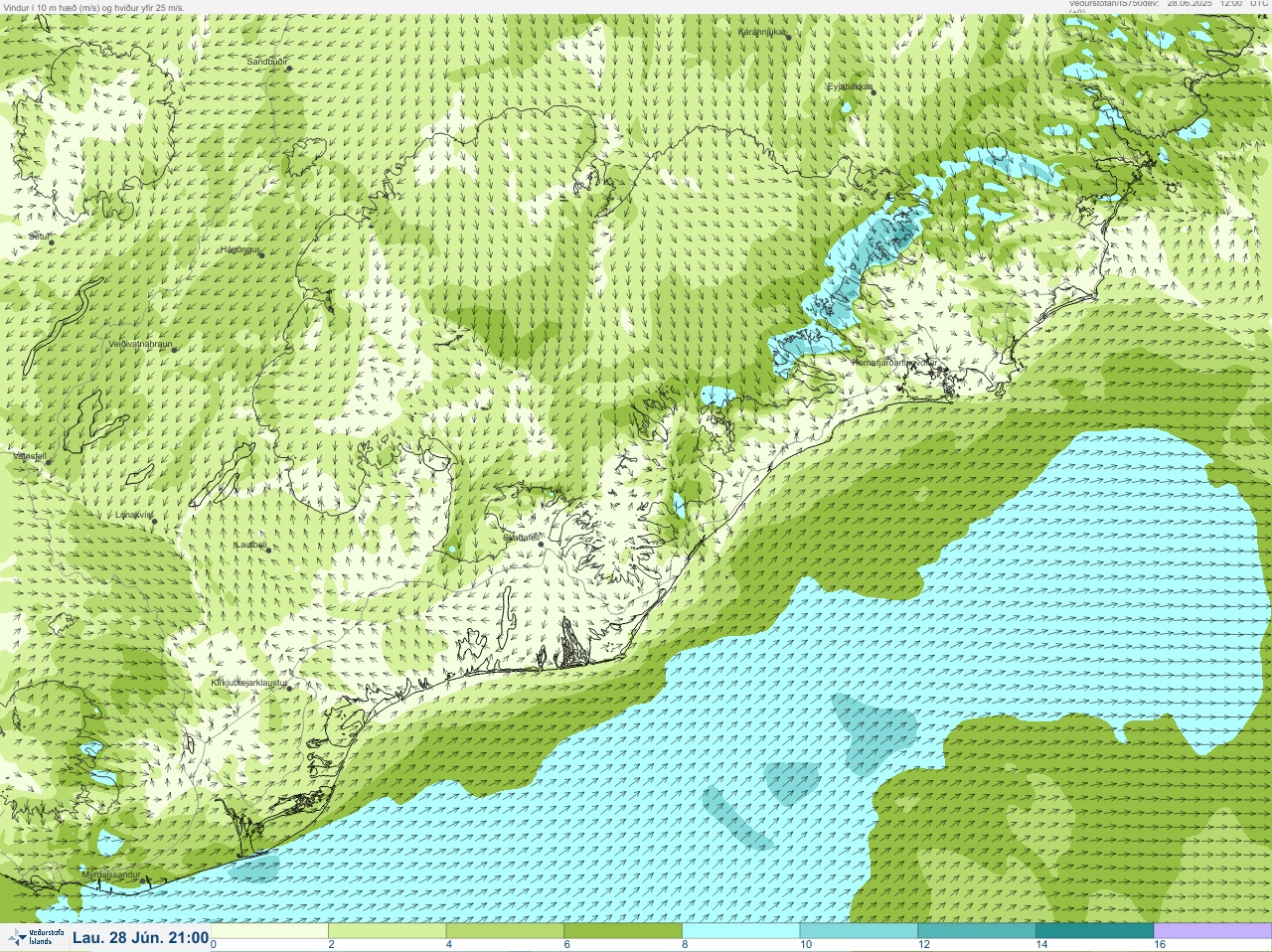Click the 28.06.2025 12:00 UTC run time

click(1217, 4)
